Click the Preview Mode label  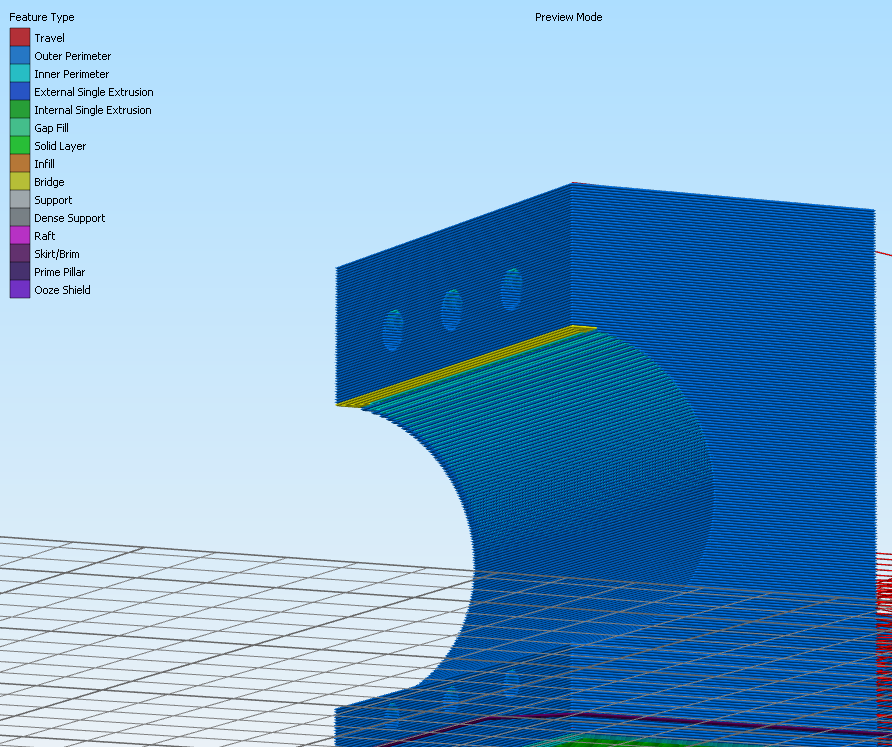tap(568, 17)
